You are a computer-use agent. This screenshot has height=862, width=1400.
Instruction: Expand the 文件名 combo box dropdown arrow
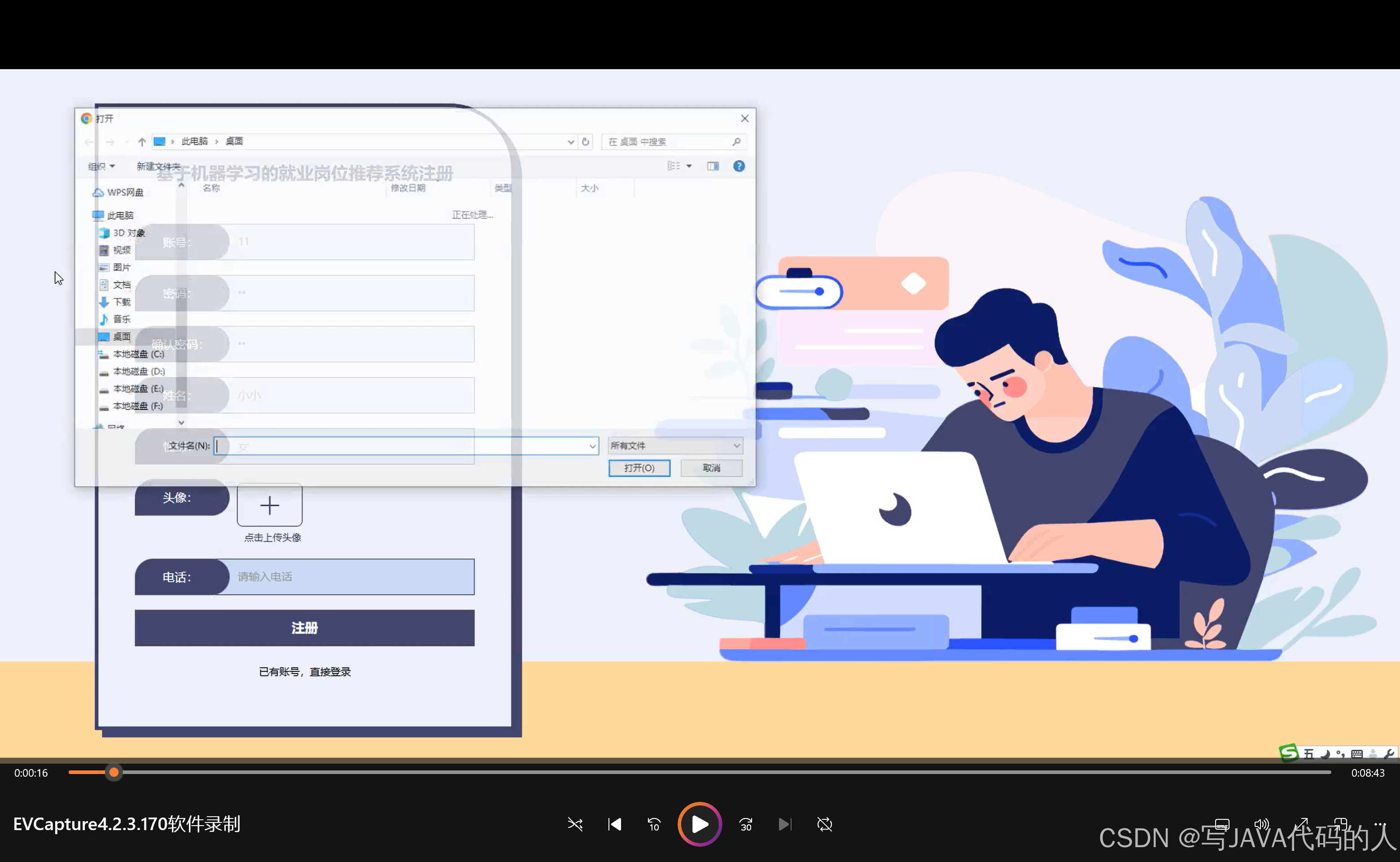click(x=593, y=446)
